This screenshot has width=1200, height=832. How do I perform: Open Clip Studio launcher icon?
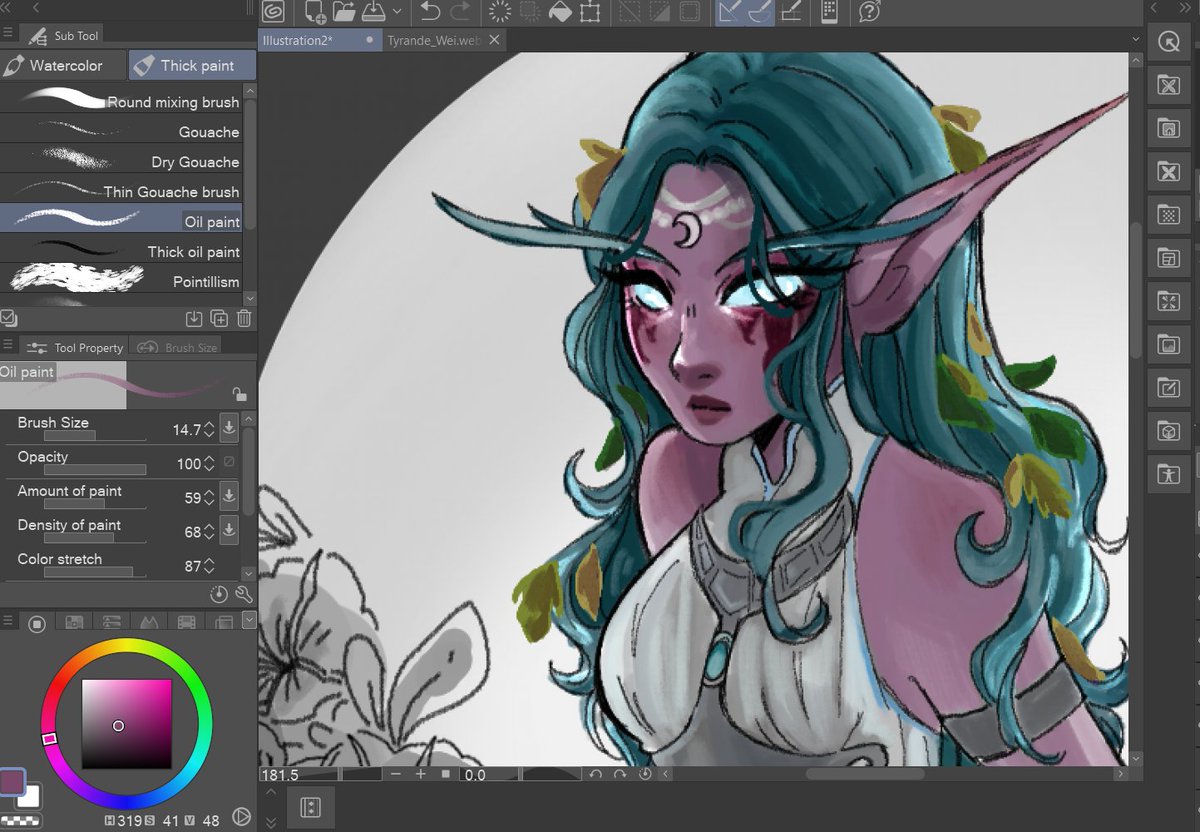pos(272,12)
